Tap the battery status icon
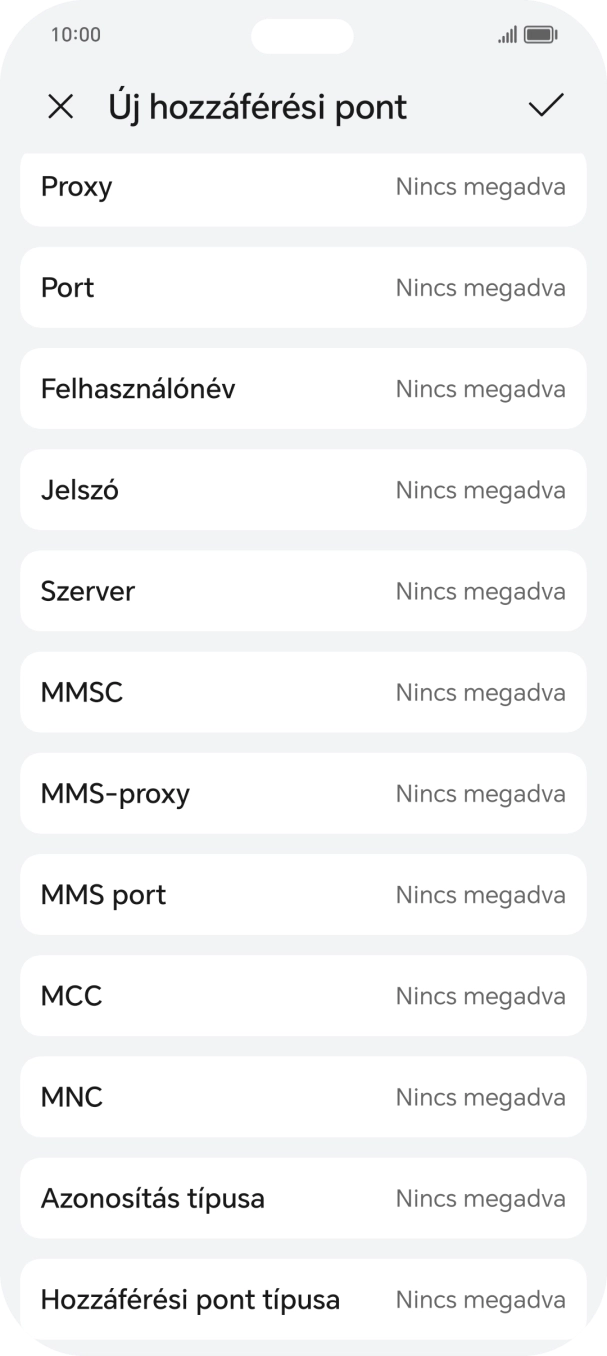Screen dimensions: 607x1356 (x=541, y=34)
